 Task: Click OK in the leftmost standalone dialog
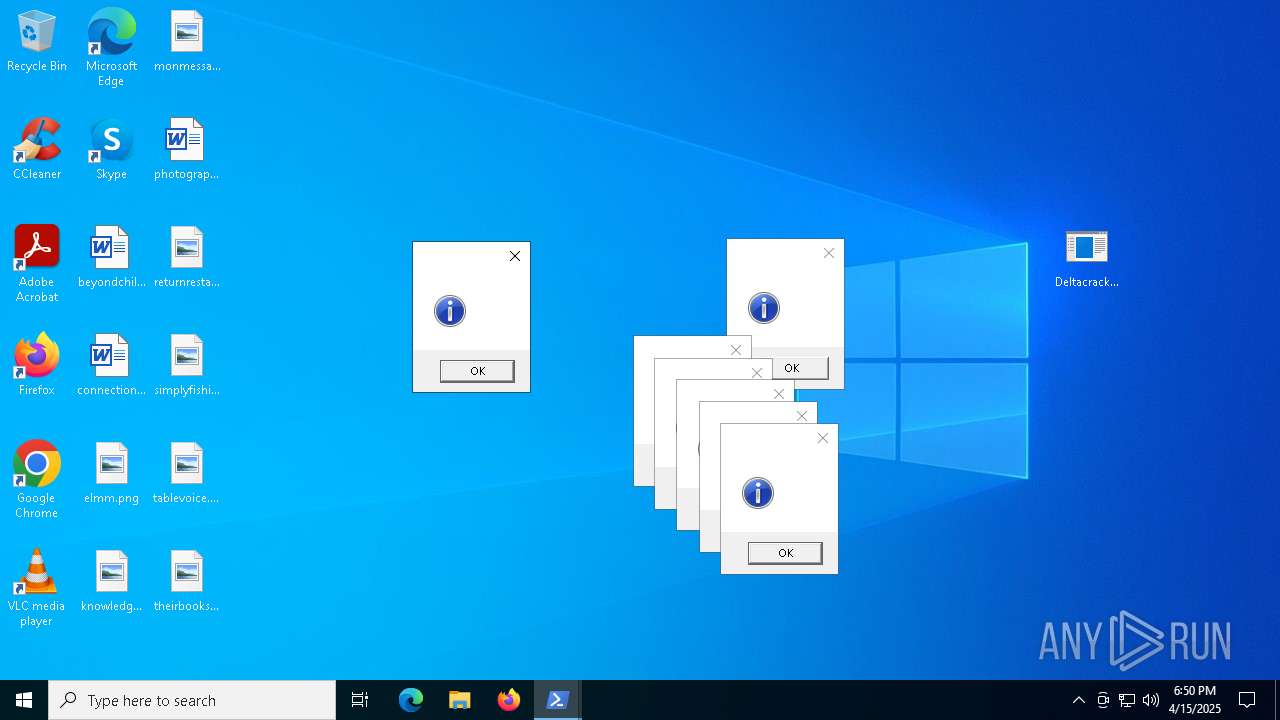(x=477, y=371)
